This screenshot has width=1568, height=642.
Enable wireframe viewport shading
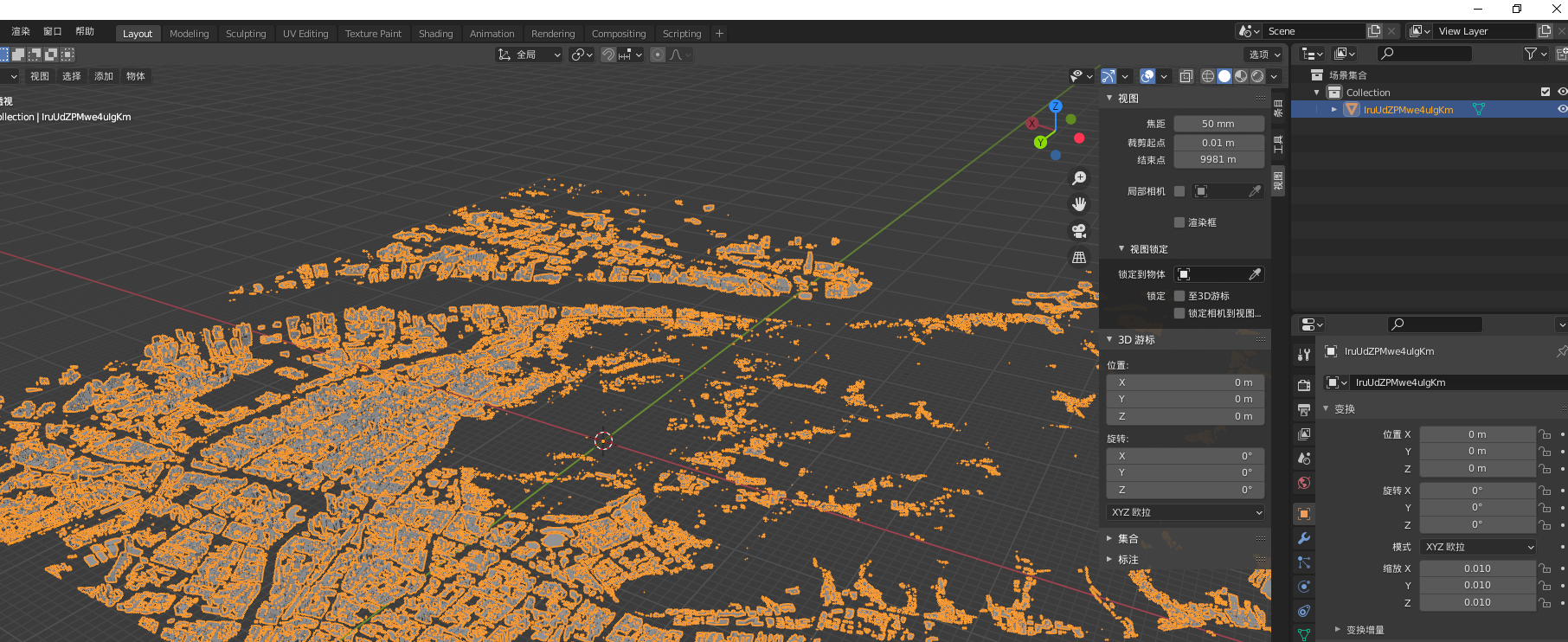pos(1208,76)
